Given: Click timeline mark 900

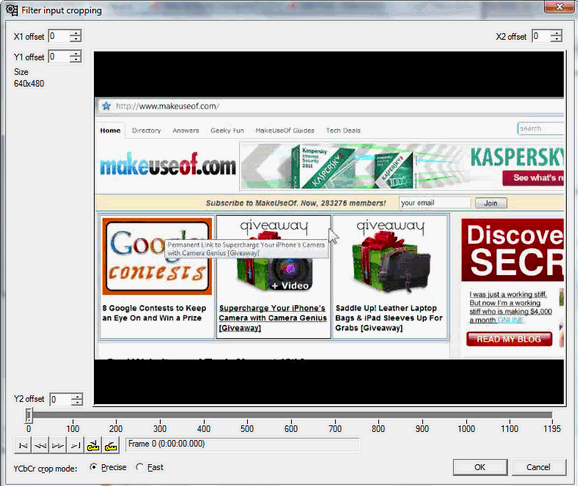Looking at the screenshot, I should tap(422, 428).
